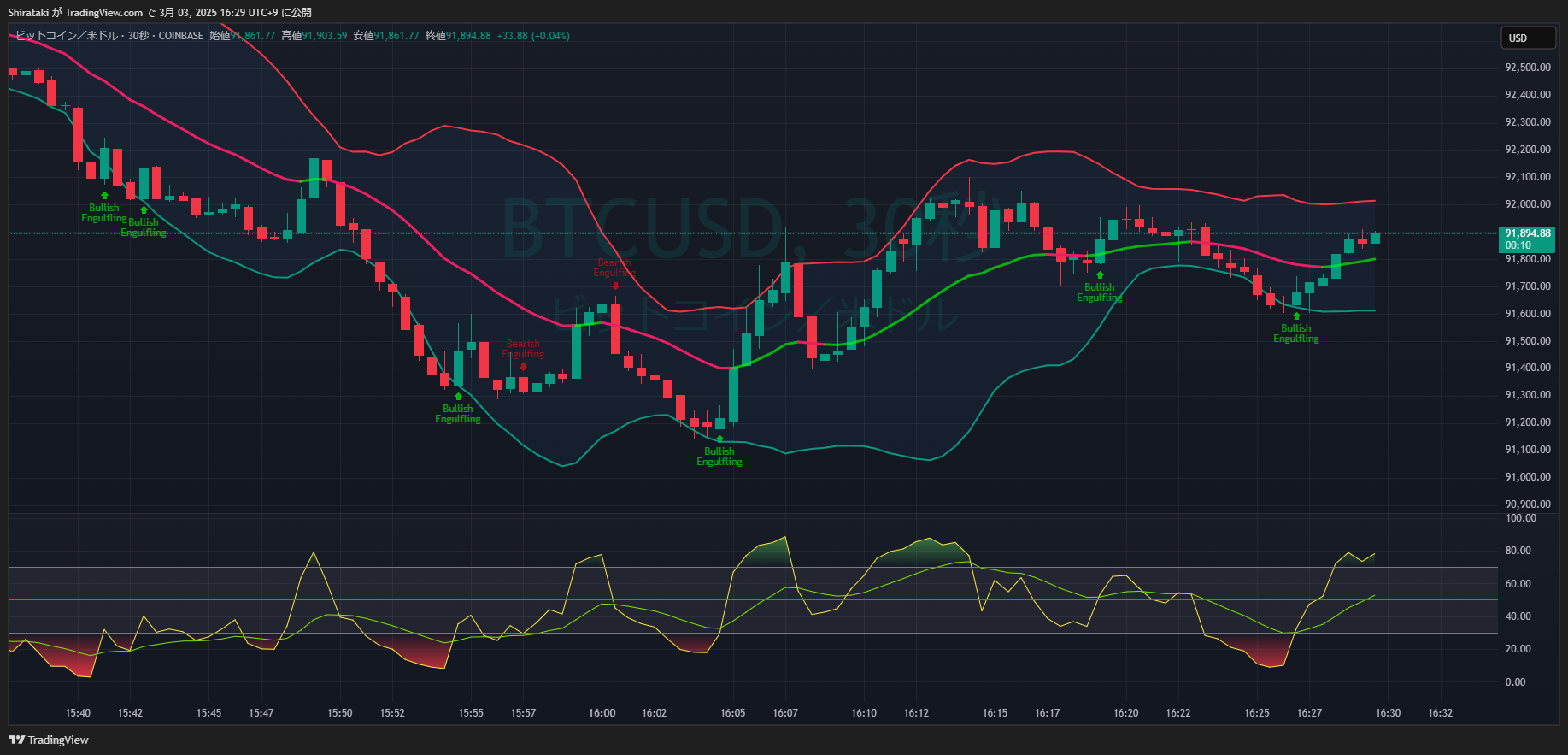
Task: Click the 16:05 time axis label
Action: [x=733, y=713]
